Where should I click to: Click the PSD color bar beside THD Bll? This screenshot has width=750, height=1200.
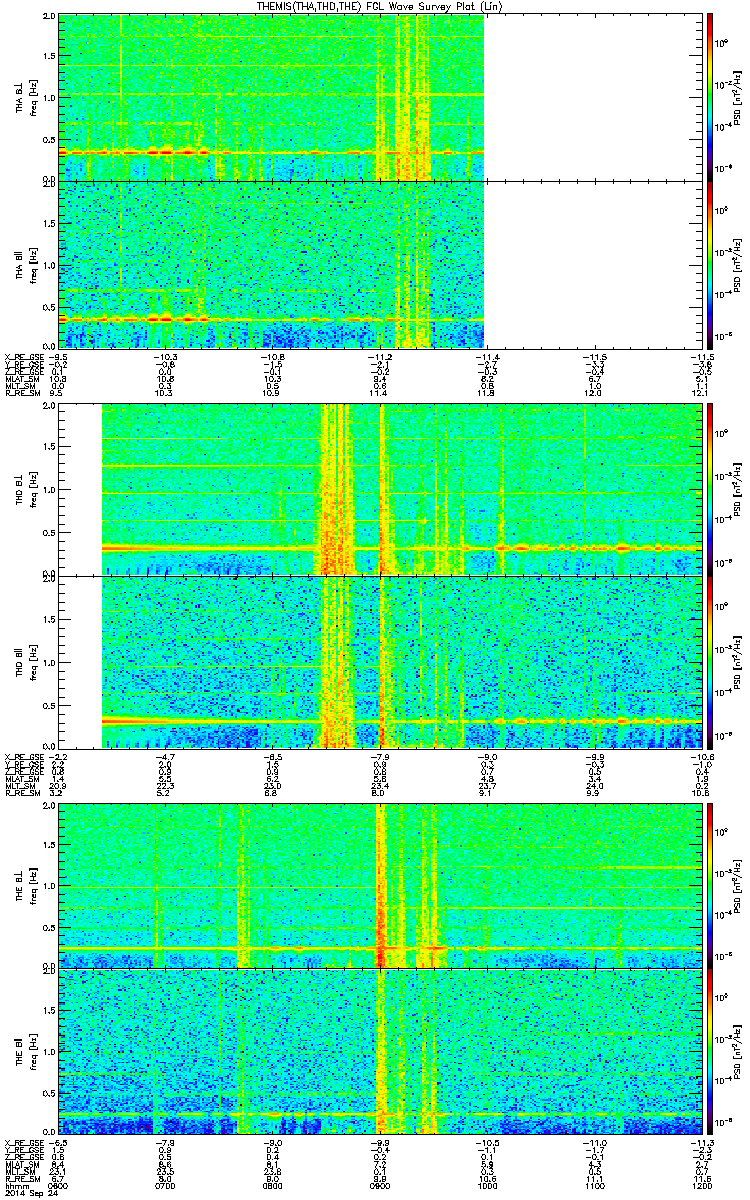[710, 662]
